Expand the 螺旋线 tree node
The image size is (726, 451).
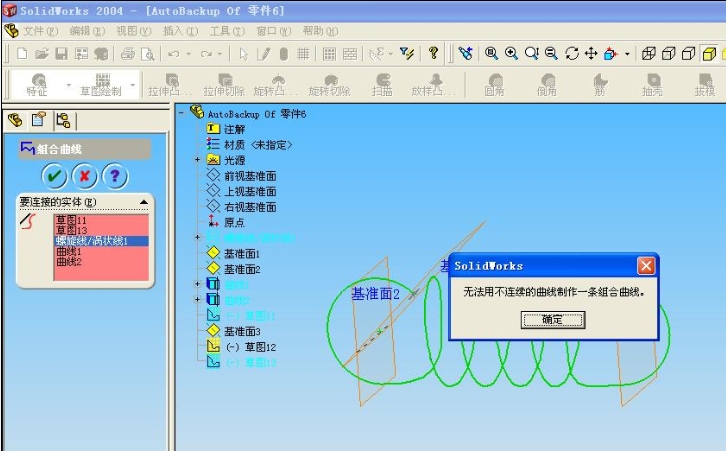197,238
